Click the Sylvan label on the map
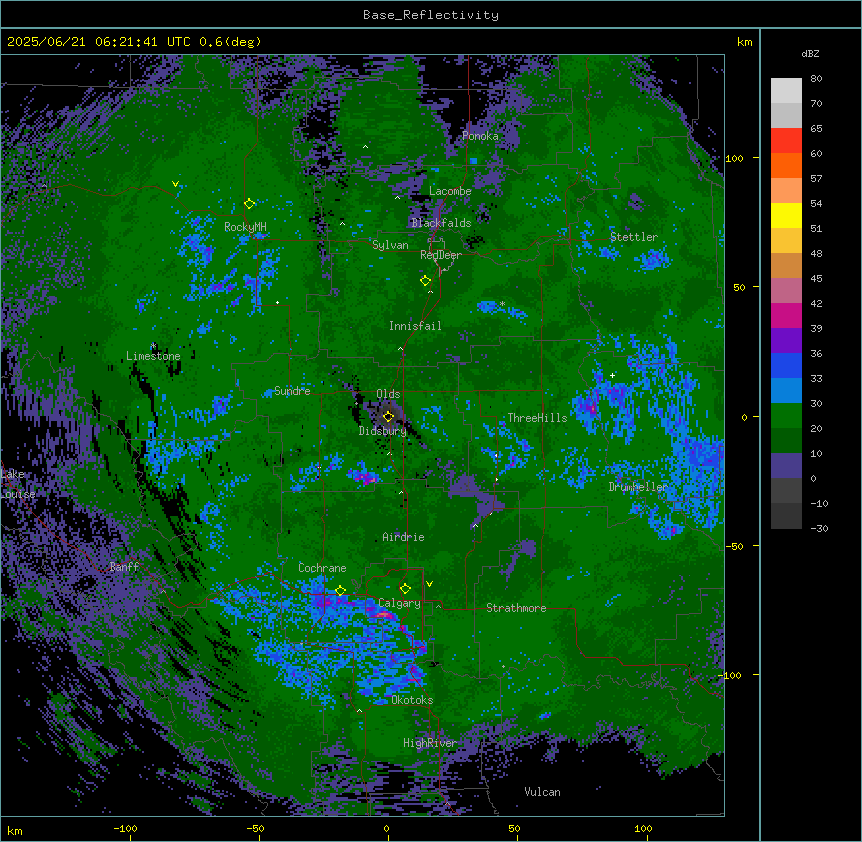Viewport: 862px width, 842px height. (390, 245)
